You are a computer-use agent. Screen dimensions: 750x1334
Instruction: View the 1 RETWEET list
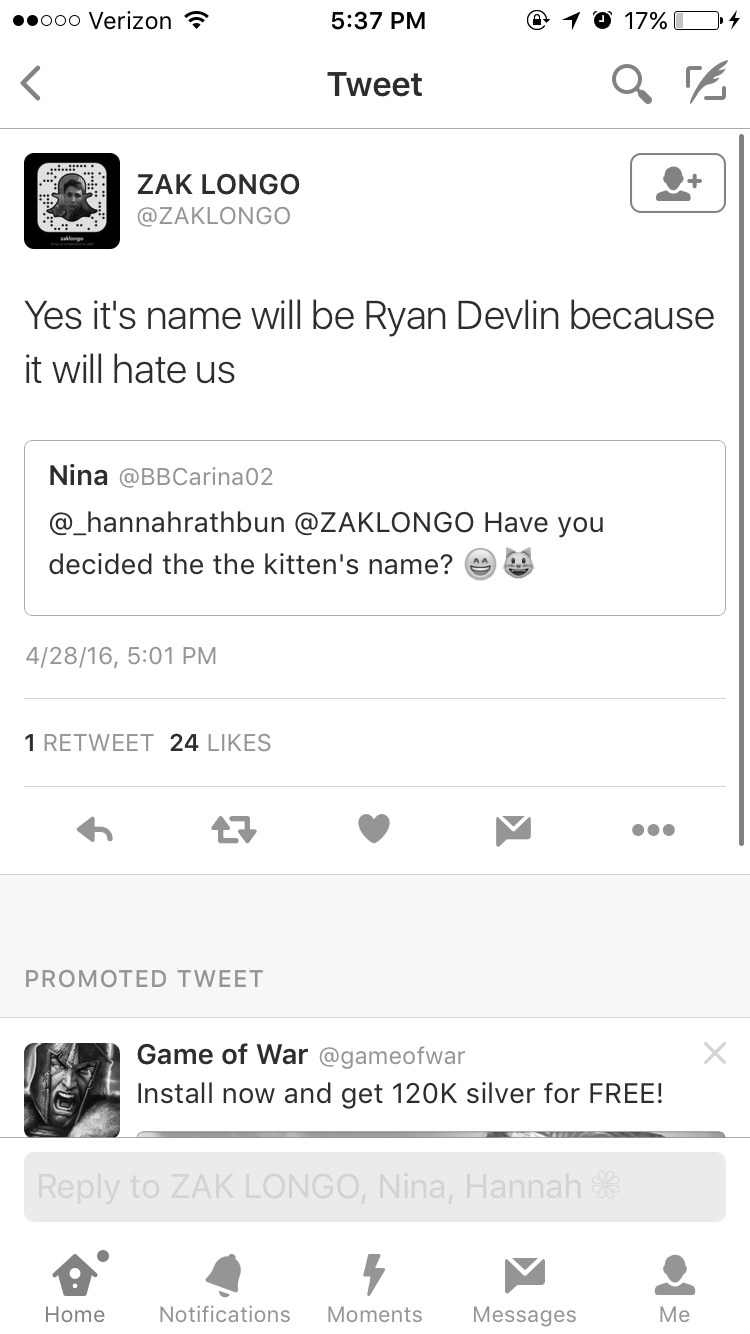pos(89,743)
